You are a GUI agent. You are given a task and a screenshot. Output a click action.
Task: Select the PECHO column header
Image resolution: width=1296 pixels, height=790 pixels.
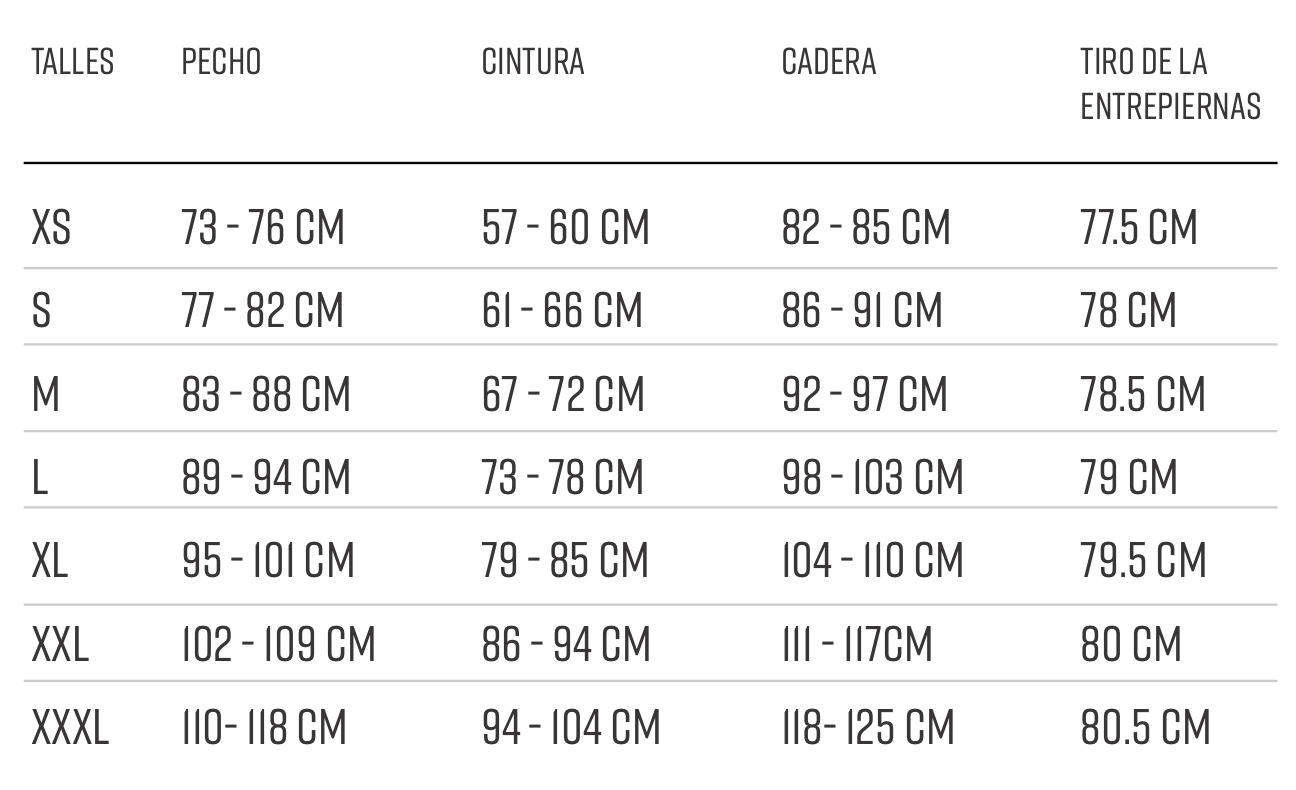coord(221,62)
